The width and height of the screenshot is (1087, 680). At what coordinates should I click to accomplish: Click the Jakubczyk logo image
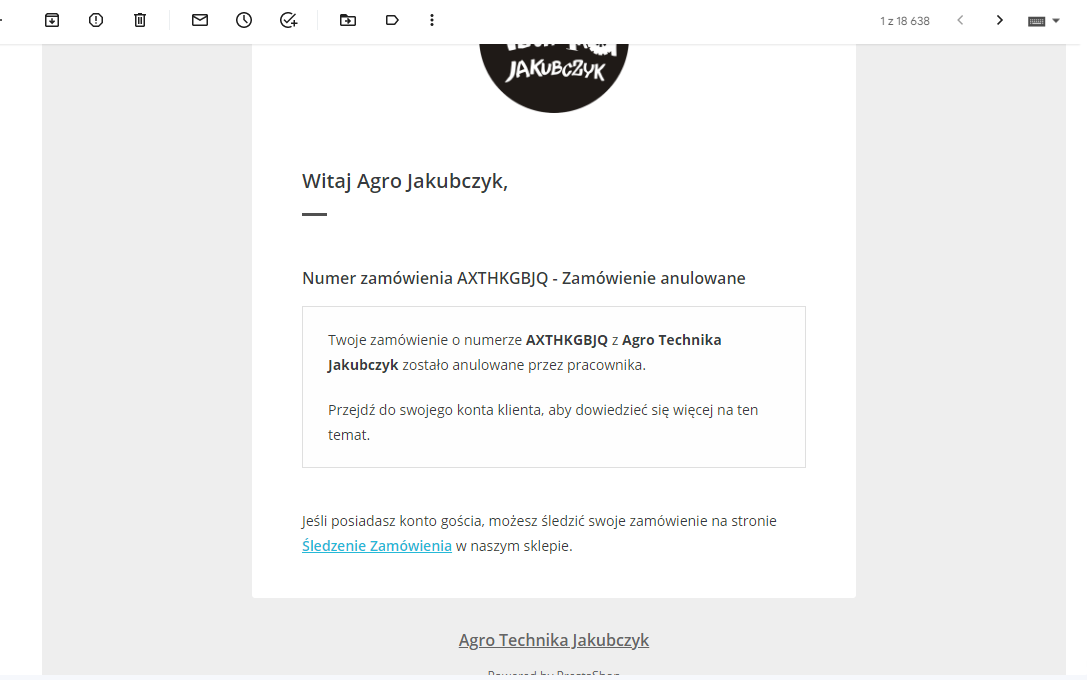554,78
